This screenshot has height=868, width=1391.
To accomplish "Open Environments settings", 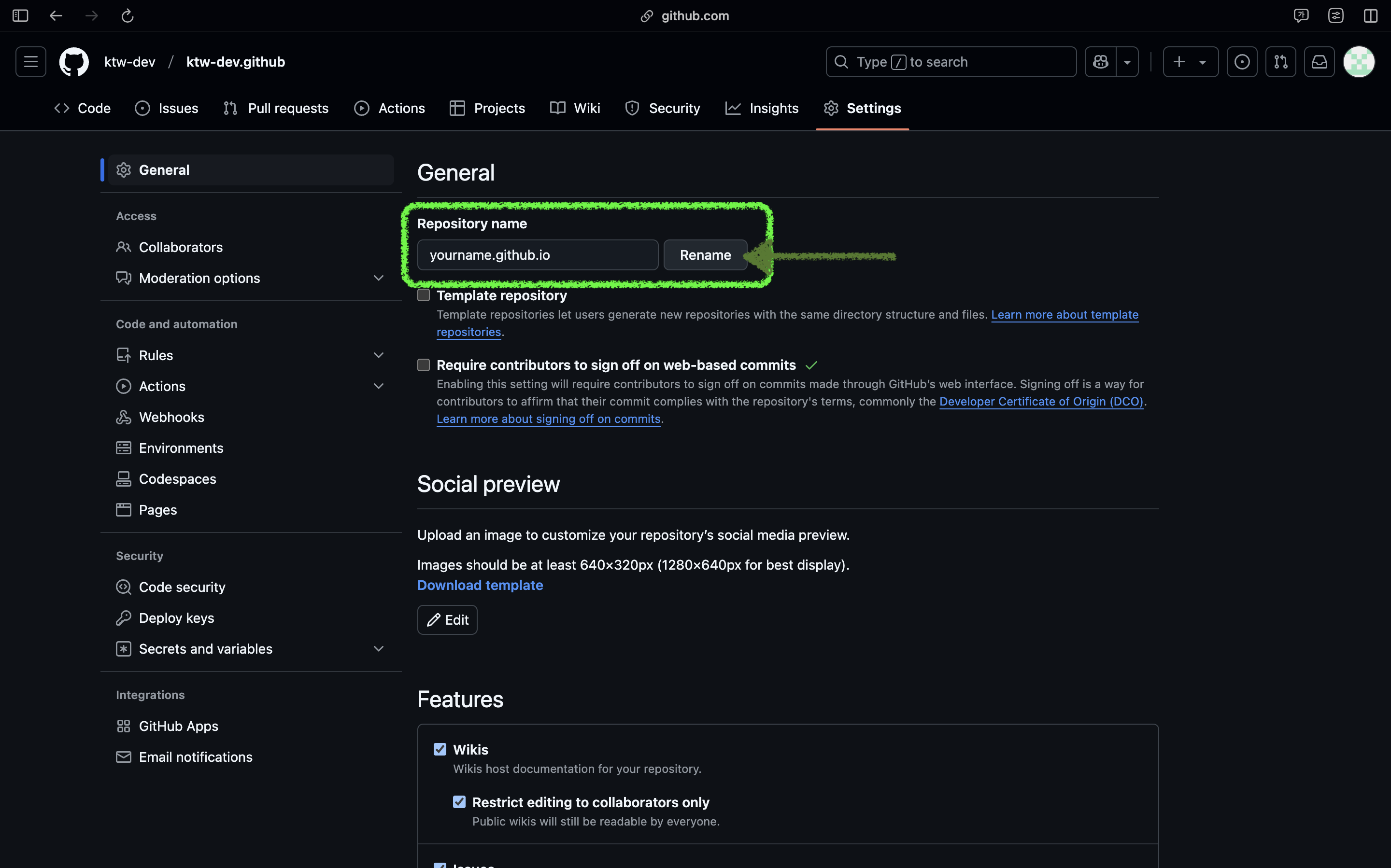I will pos(251,448).
